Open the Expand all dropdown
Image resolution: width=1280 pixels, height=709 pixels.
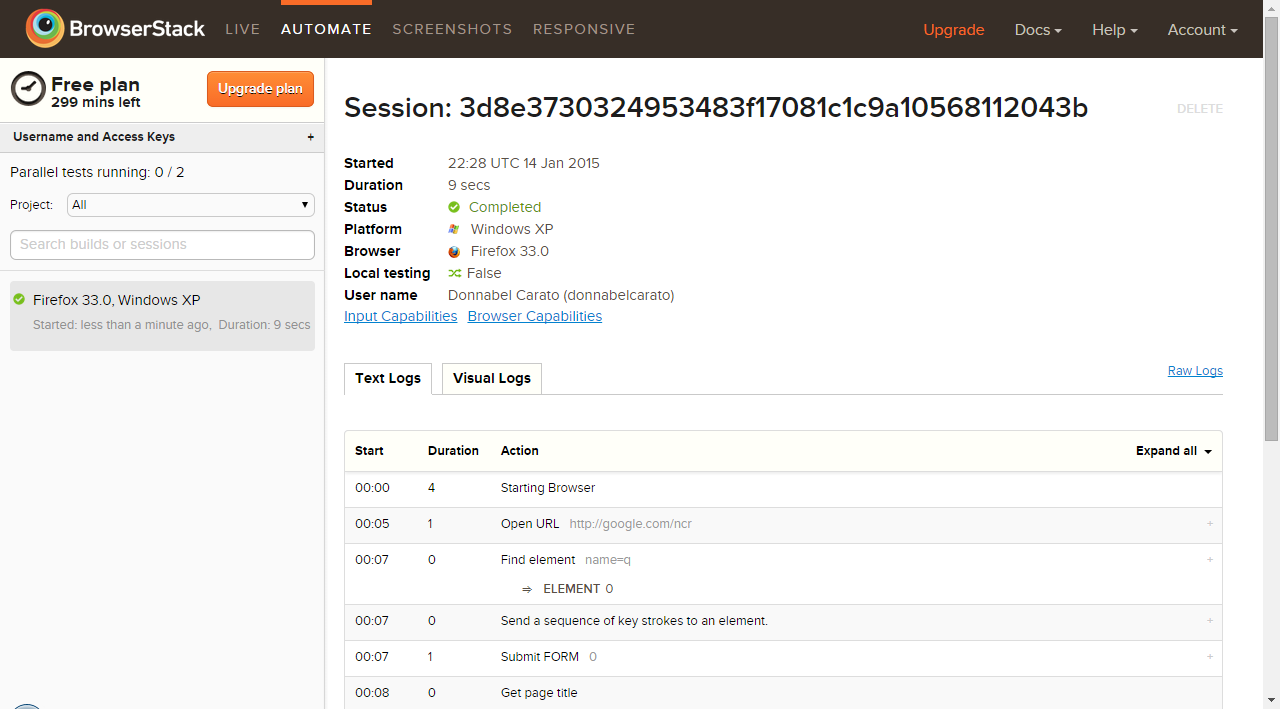1174,451
